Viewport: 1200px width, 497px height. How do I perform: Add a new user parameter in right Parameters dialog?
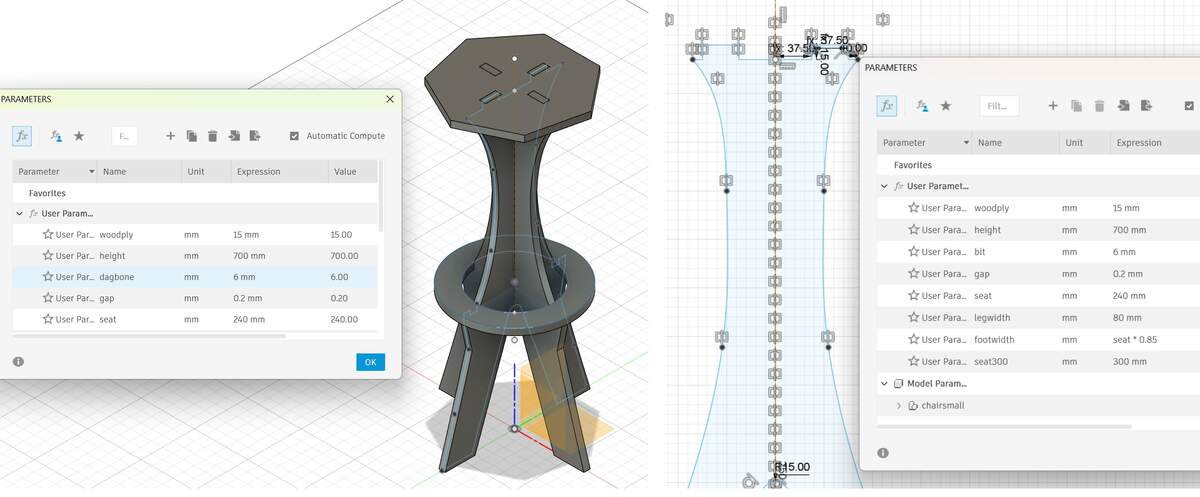(x=1053, y=105)
